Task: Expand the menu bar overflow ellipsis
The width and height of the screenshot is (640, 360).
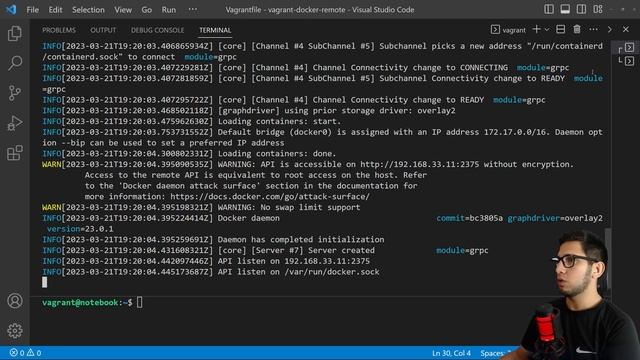Action: tap(193, 9)
